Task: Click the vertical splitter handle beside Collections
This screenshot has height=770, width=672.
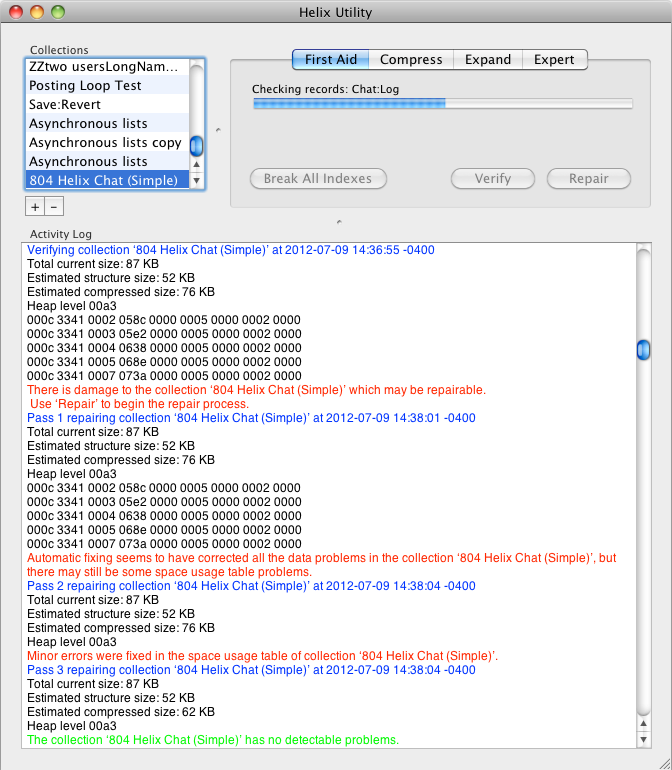Action: click(x=218, y=129)
